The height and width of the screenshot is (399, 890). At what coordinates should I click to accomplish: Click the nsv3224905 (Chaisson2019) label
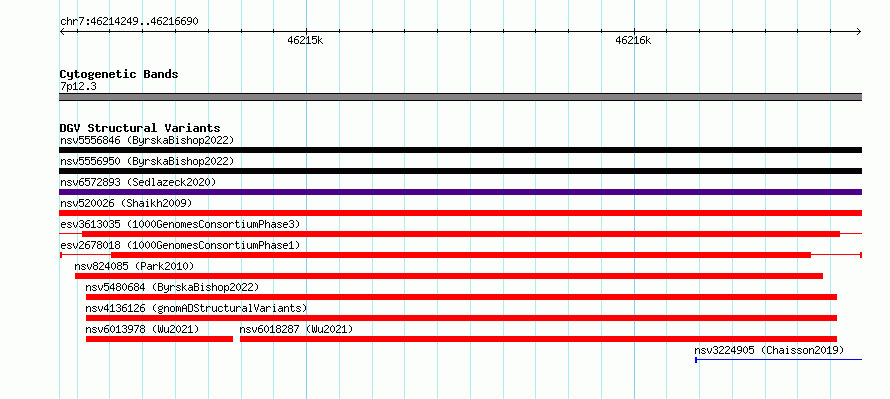(769, 350)
